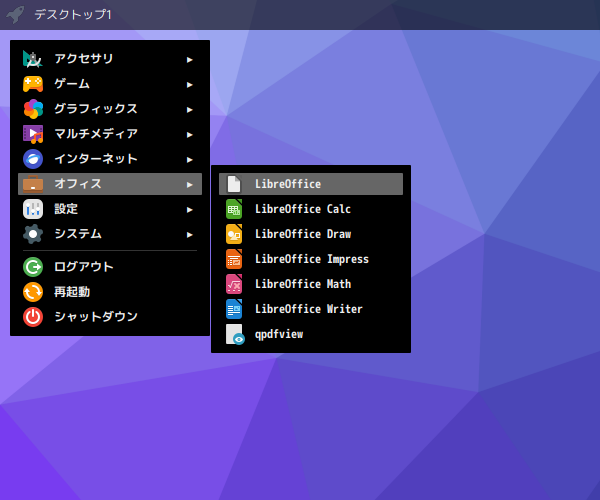Open the インターネット menu entry
This screenshot has height=500, width=600.
pos(110,159)
